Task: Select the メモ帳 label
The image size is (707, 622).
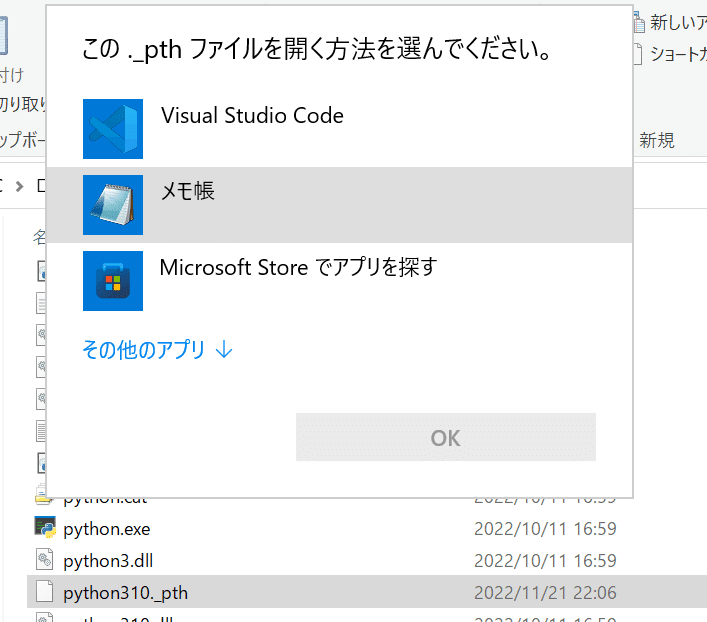Action: (188, 191)
